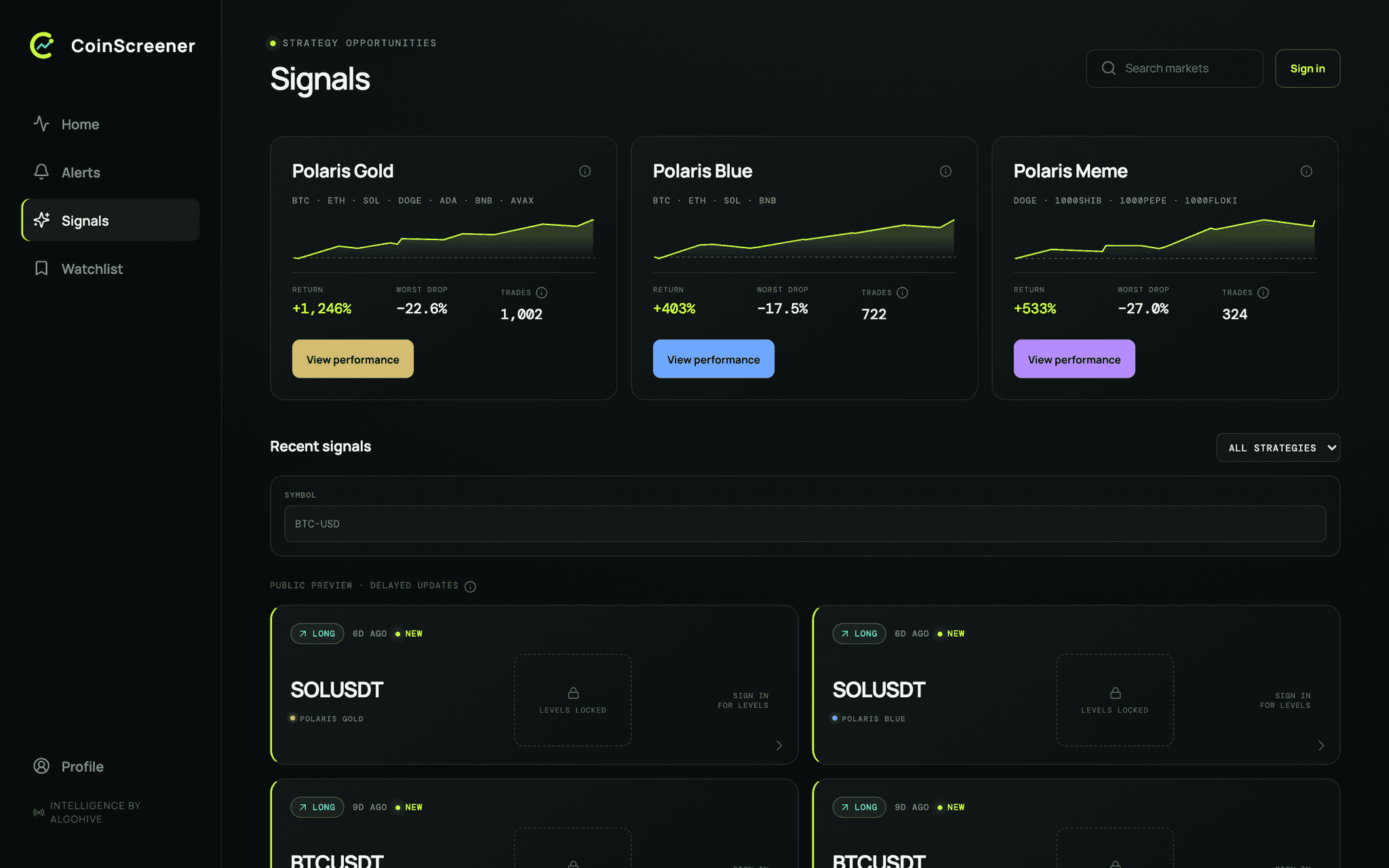Click the Intelligence by Algohive text

pyautogui.click(x=96, y=812)
